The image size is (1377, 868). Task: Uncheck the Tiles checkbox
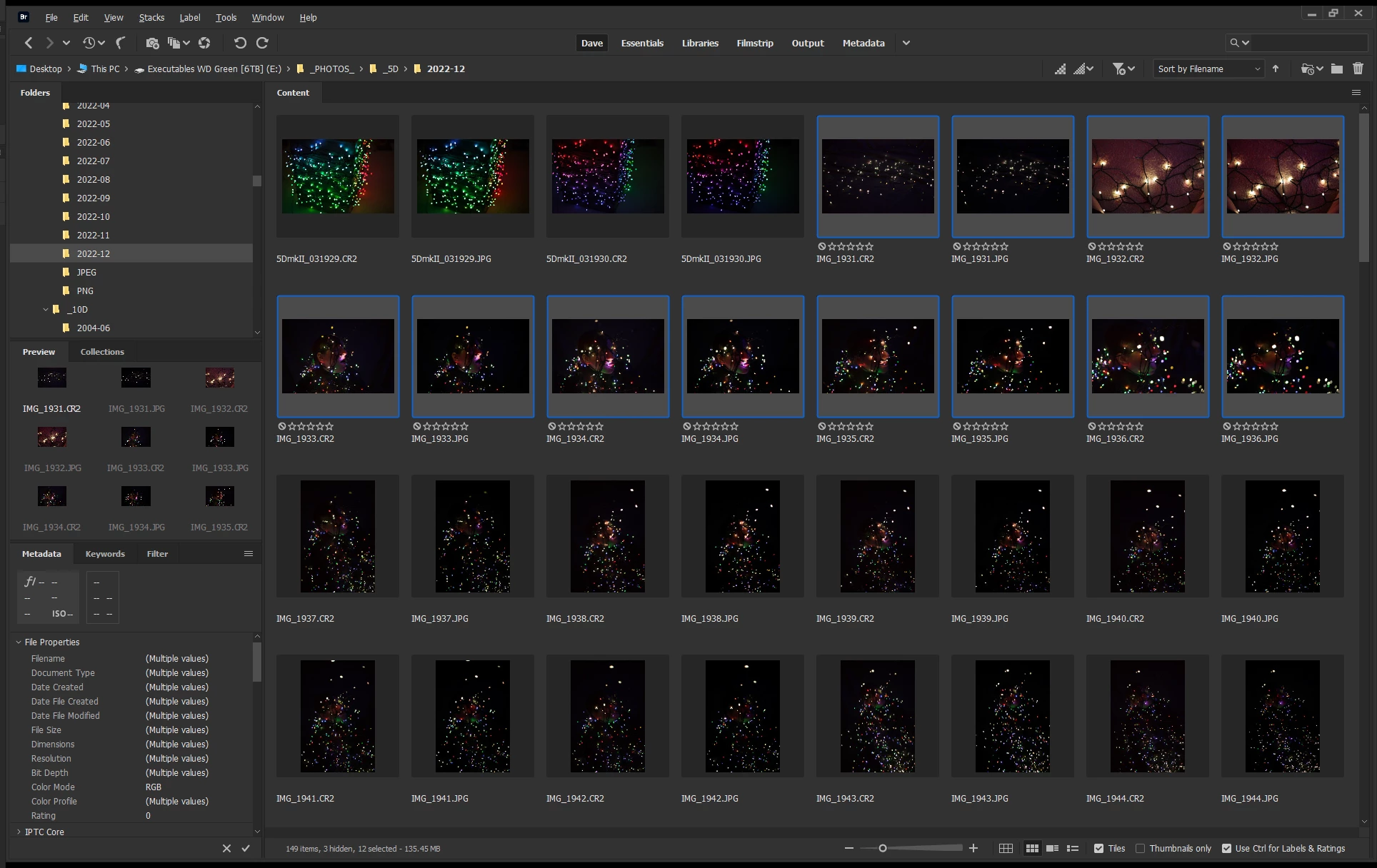[x=1098, y=849]
